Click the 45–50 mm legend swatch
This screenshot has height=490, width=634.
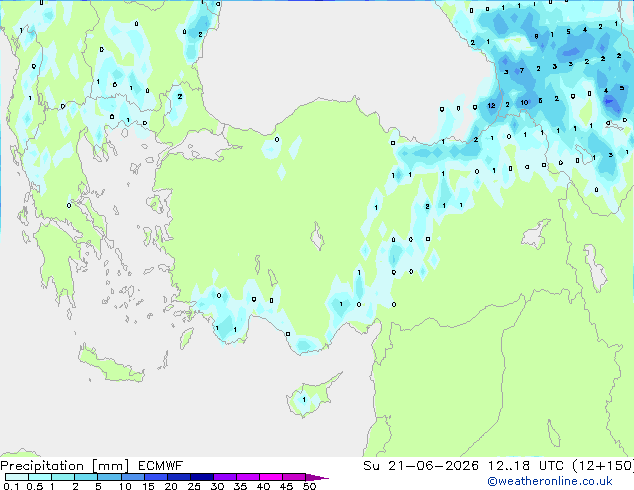click(x=294, y=477)
